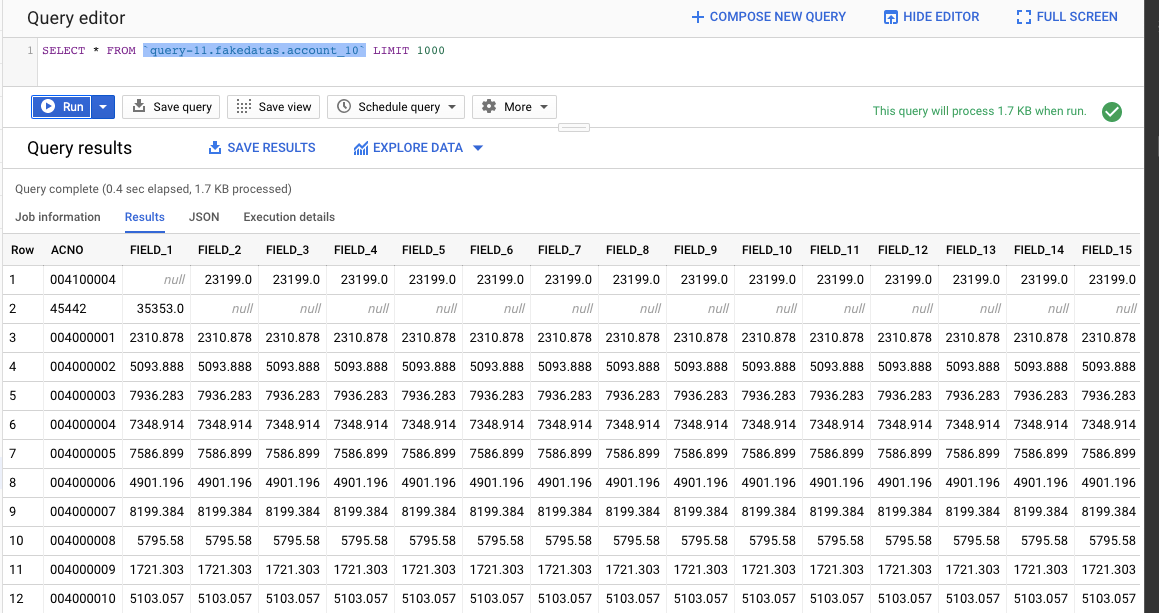
Task: Click the Hide Editor icon
Action: pos(891,17)
